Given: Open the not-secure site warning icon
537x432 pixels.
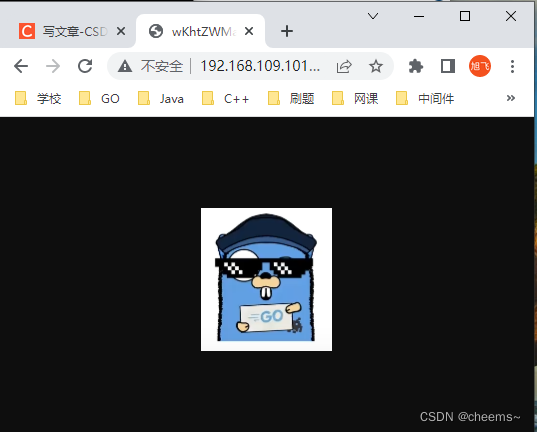Looking at the screenshot, I should 125,66.
